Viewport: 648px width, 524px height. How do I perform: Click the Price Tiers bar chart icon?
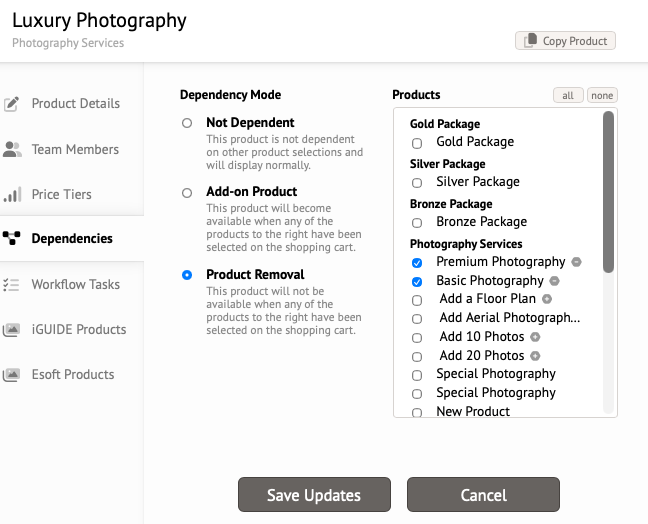pos(12,194)
